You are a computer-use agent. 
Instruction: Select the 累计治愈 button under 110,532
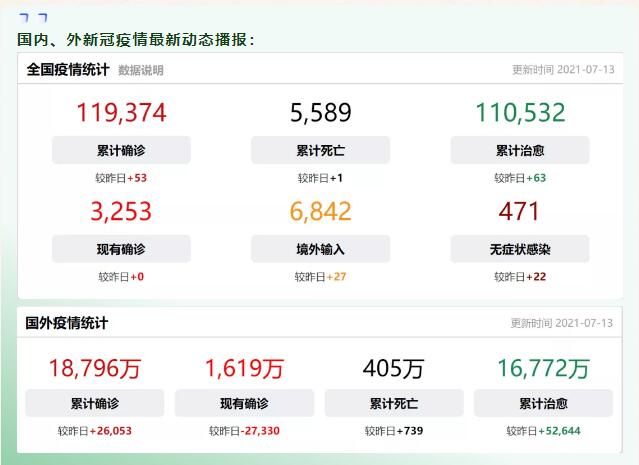[519, 151]
